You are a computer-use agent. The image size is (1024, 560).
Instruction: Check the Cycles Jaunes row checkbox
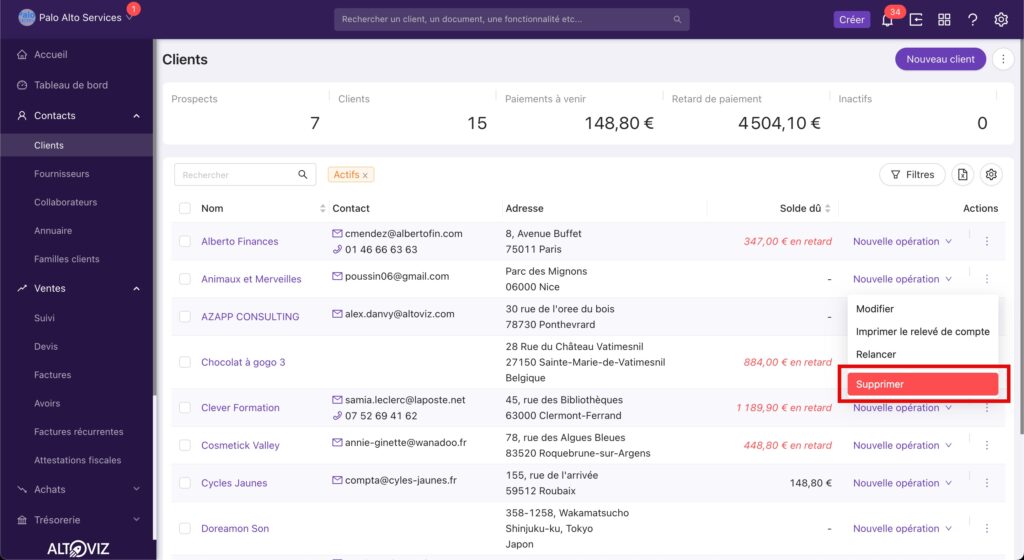click(x=185, y=484)
